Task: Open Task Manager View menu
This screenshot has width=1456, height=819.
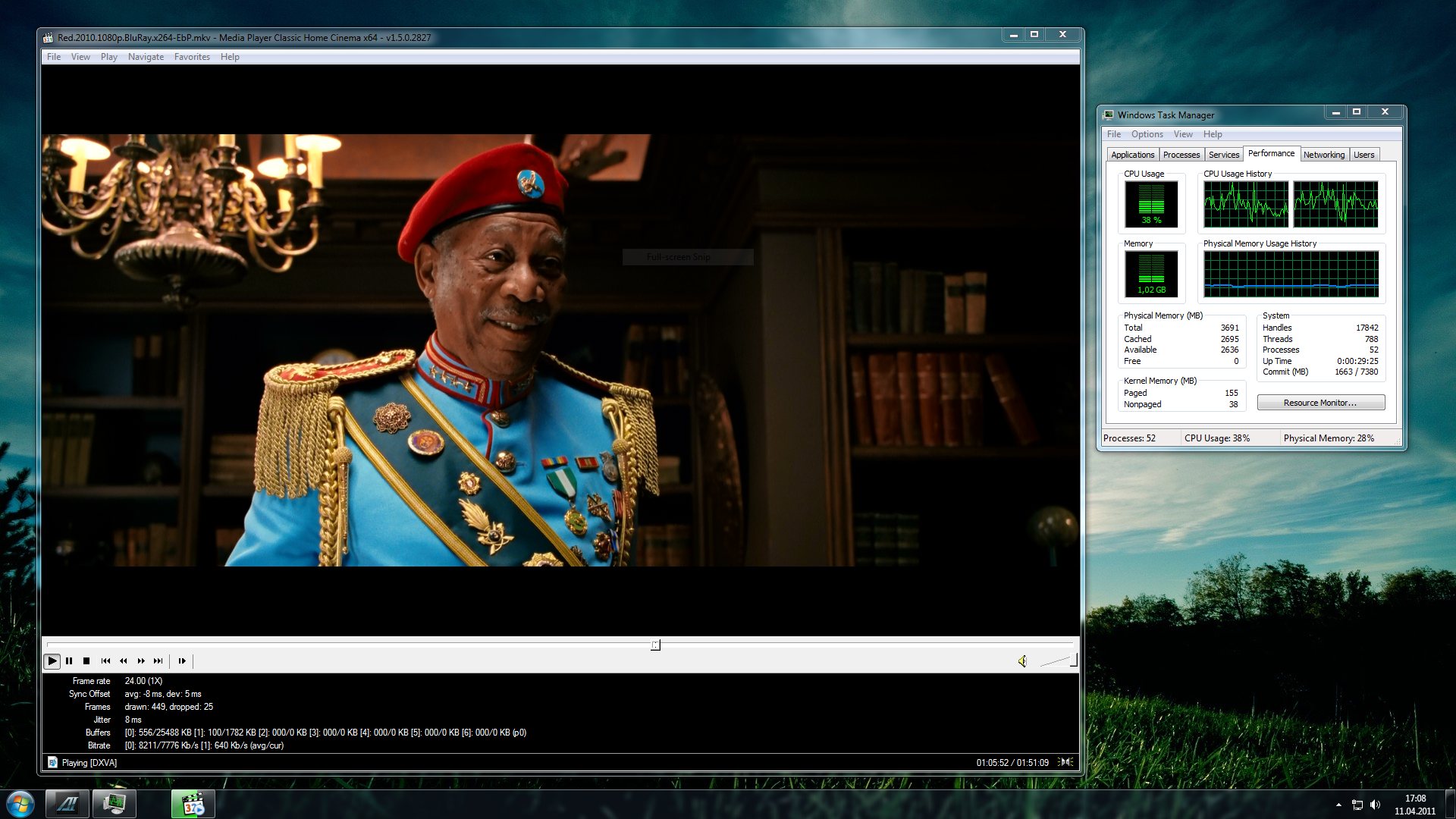Action: coord(1183,134)
